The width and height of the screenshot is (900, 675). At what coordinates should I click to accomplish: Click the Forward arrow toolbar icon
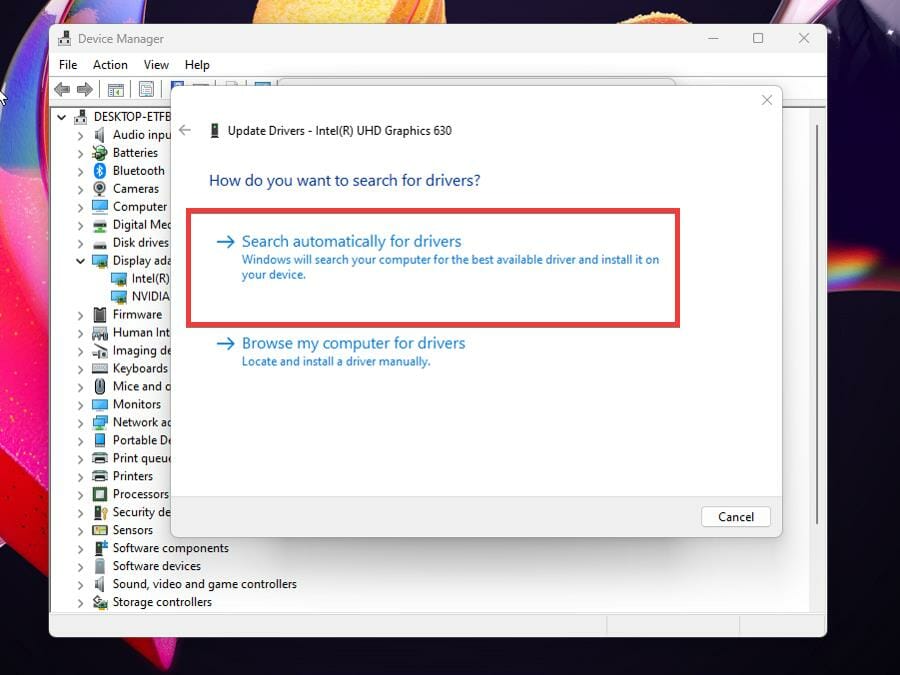click(85, 90)
